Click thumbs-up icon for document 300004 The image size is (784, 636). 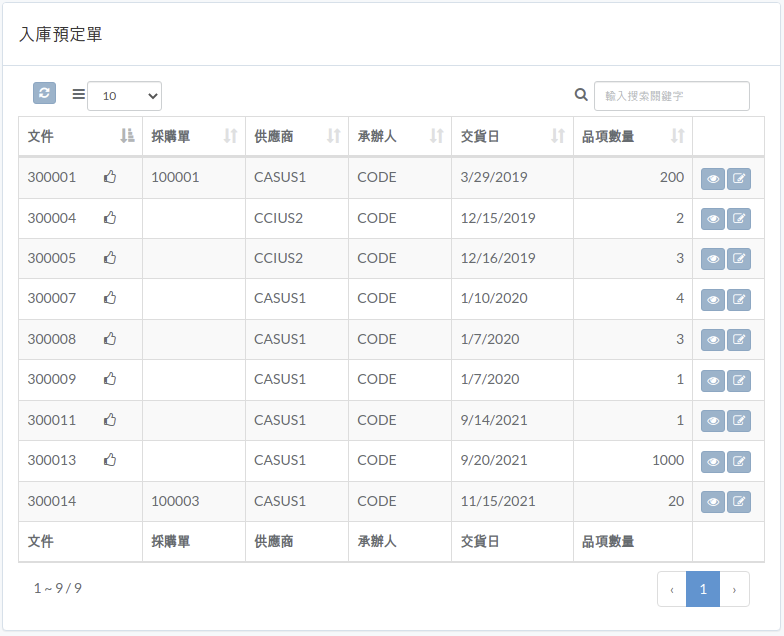click(x=110, y=218)
